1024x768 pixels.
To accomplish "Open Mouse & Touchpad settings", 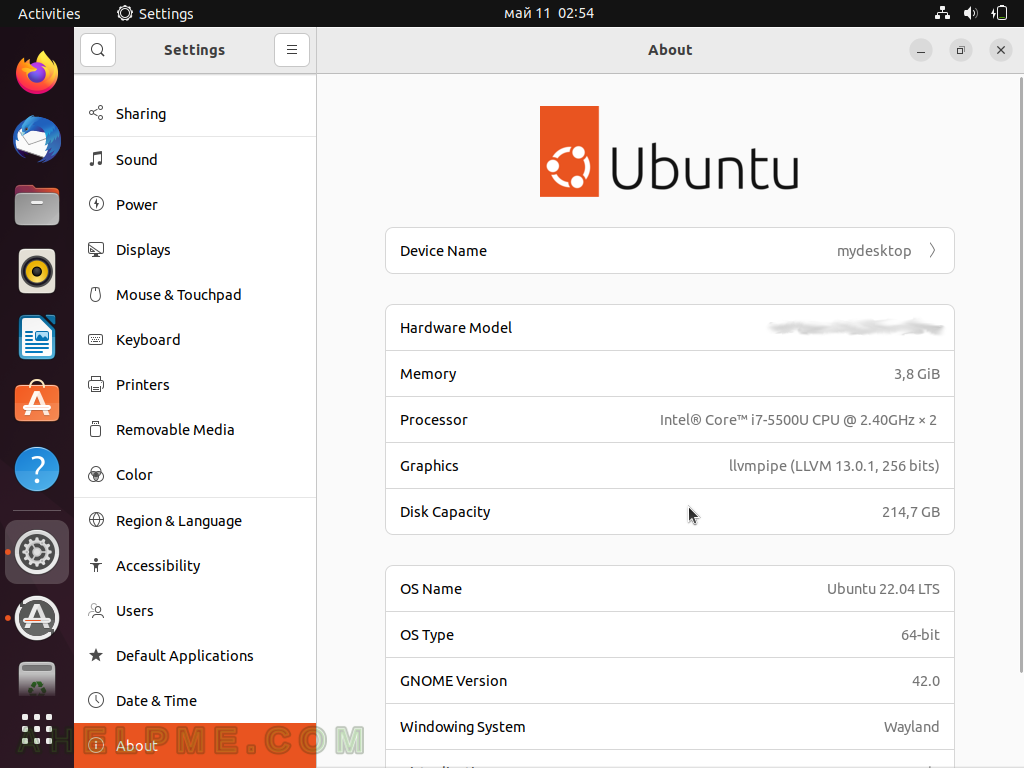I will (195, 295).
